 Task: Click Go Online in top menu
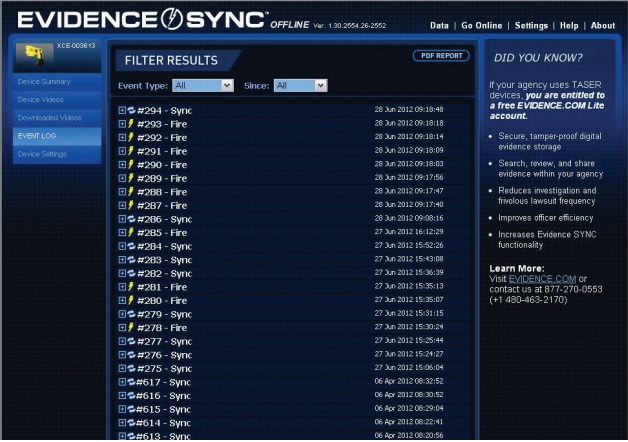[482, 26]
